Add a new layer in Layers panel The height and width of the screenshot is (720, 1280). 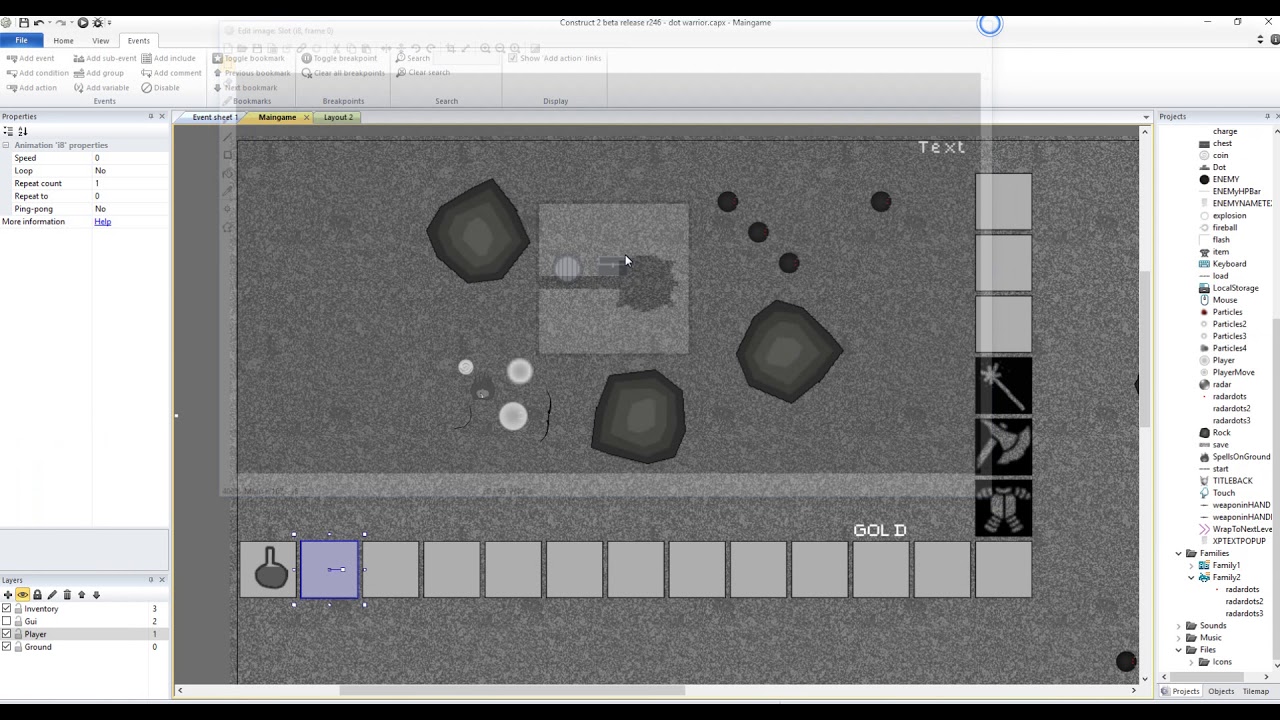(x=8, y=595)
